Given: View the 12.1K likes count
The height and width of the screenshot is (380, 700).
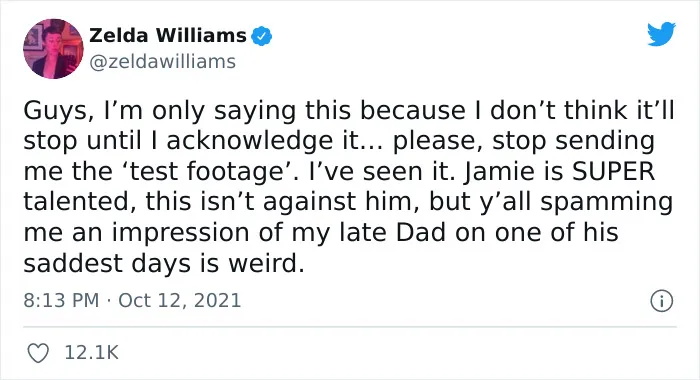Looking at the screenshot, I should (x=92, y=352).
